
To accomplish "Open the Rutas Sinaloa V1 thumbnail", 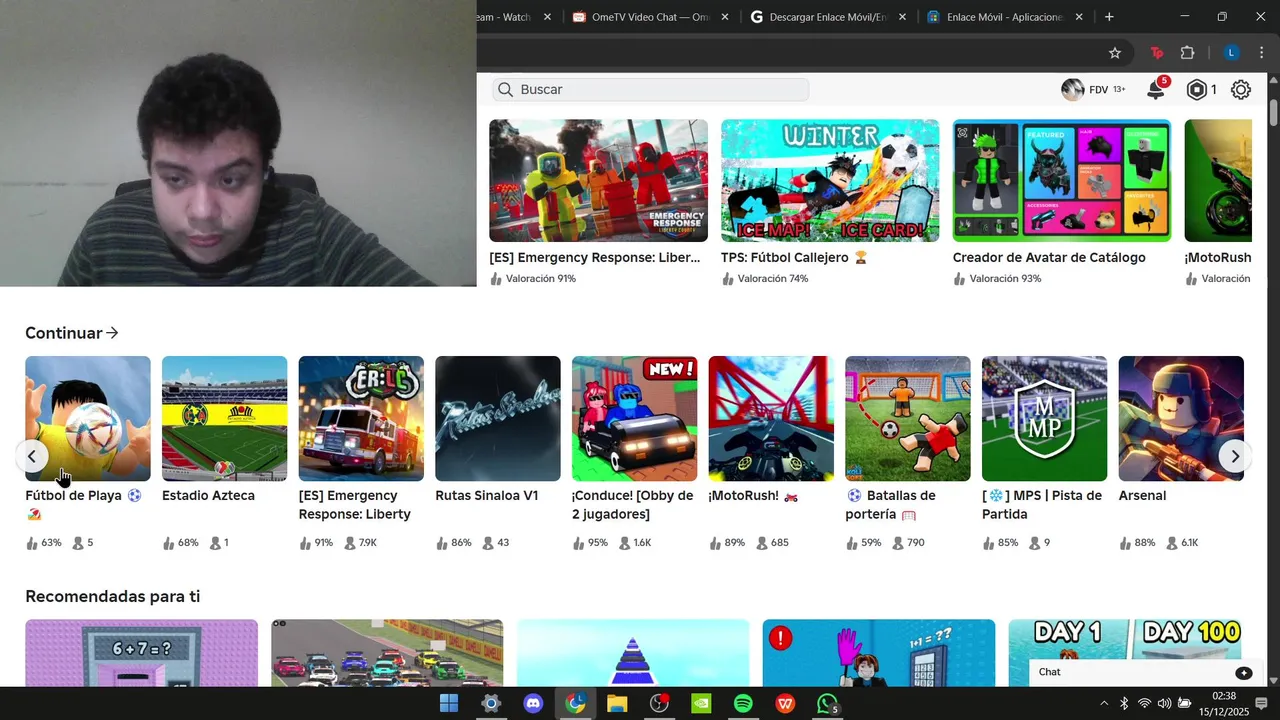I will (498, 419).
